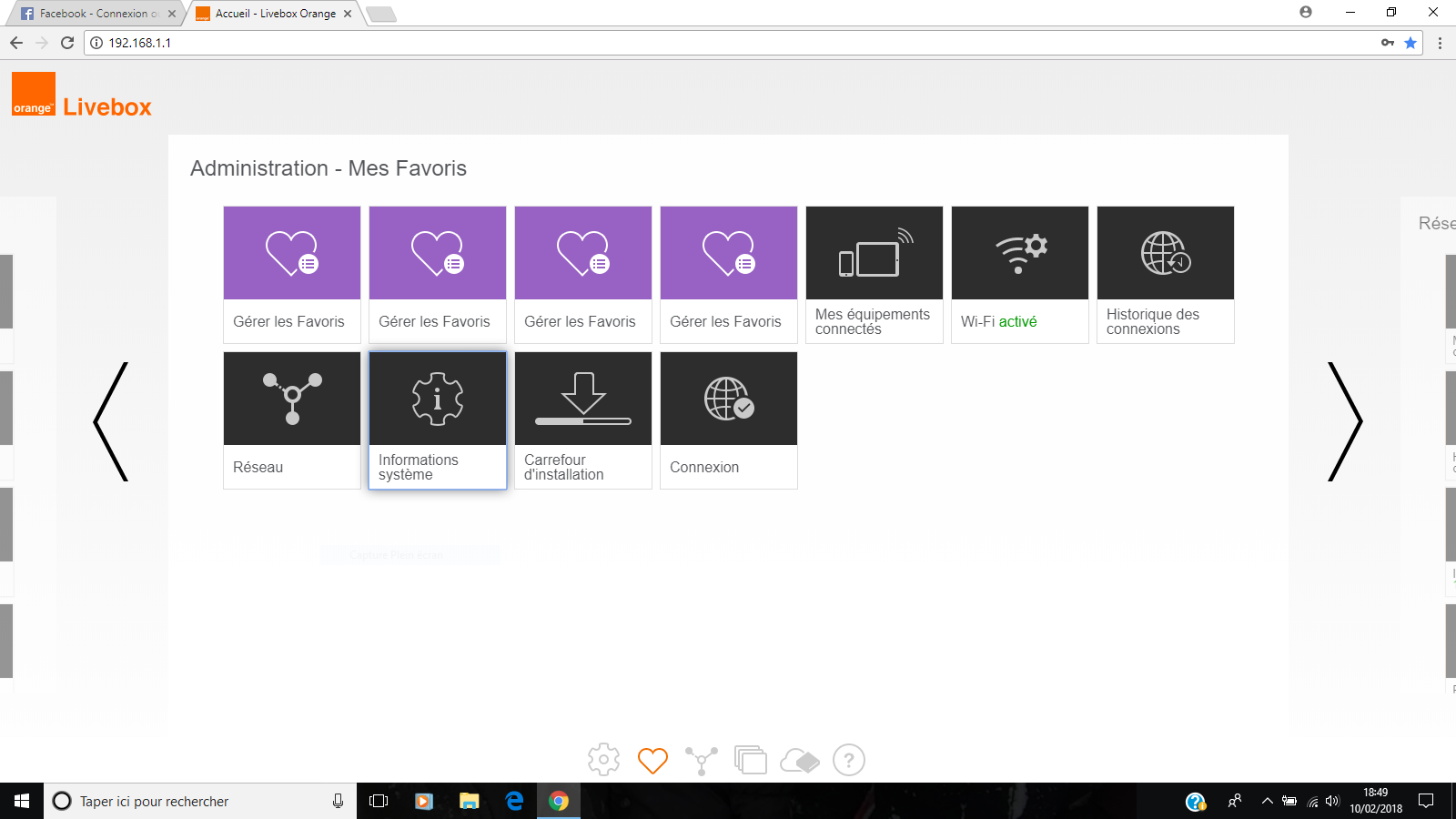Click the address bar showing 192.168.1.1
Image resolution: width=1456 pixels, height=819 pixels.
click(728, 43)
